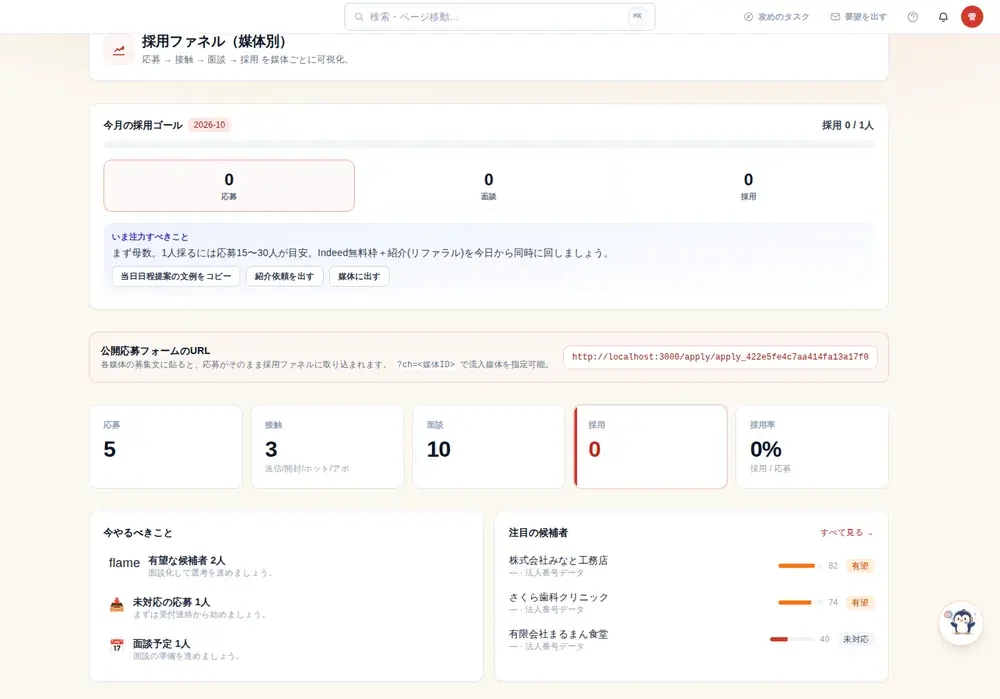1000x699 pixels.
Task: Click the ⌘K shortcut badge
Action: click(637, 17)
